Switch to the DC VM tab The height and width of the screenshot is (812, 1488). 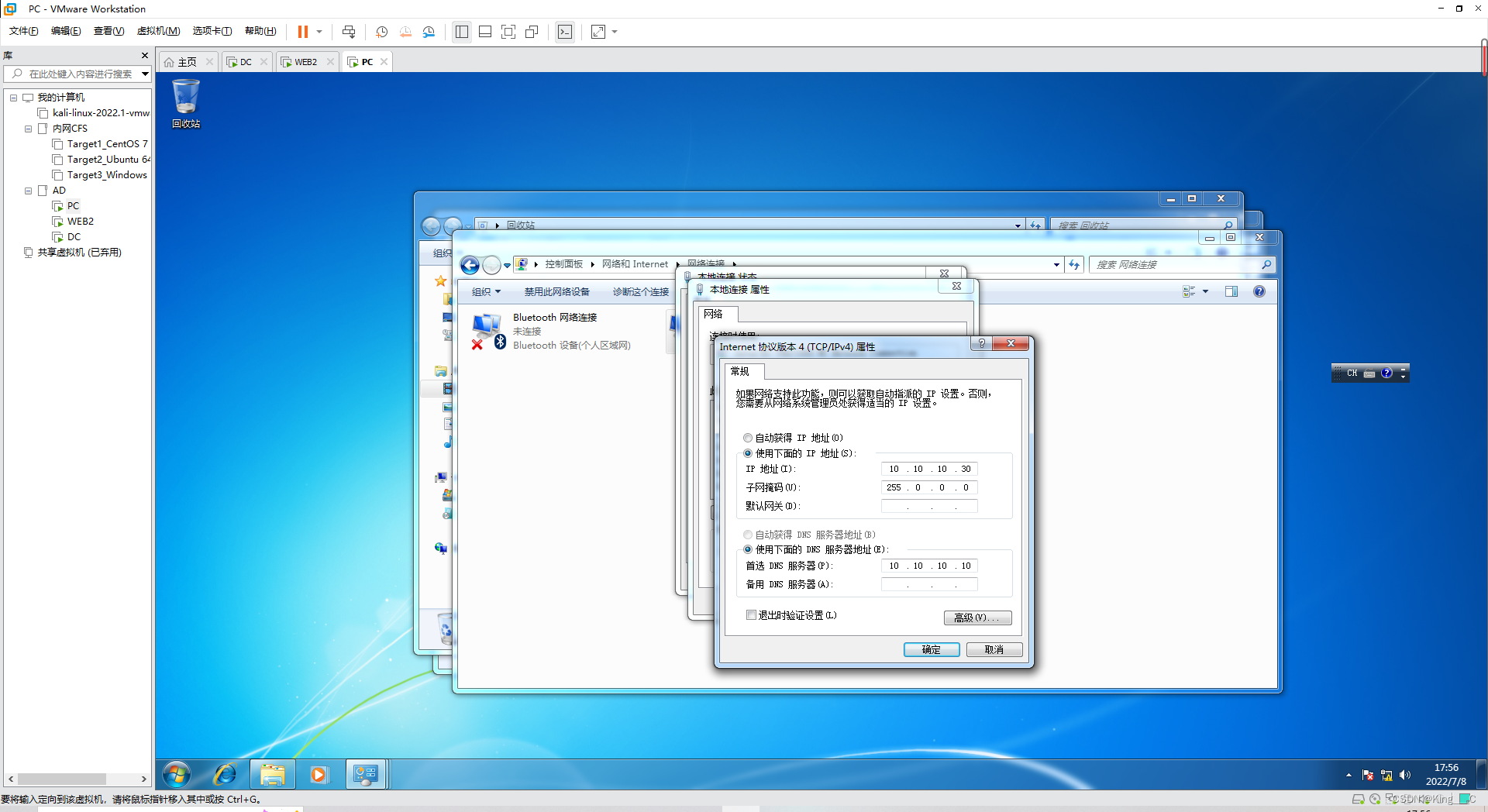click(246, 62)
